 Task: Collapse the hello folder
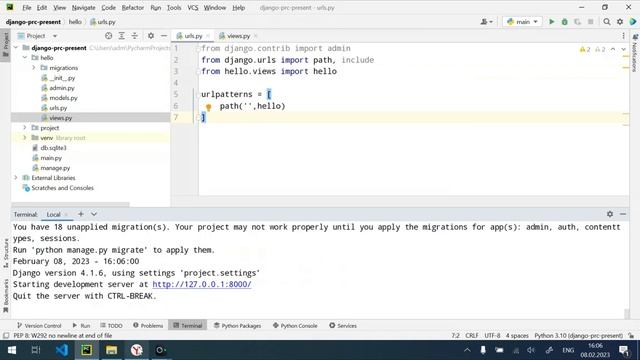[x=25, y=58]
